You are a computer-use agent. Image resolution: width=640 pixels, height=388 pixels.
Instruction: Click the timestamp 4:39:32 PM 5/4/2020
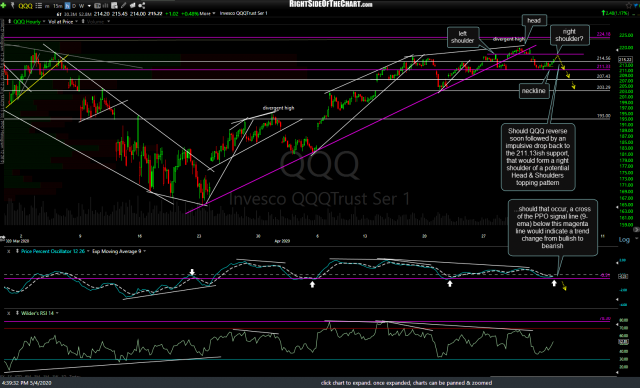27,383
